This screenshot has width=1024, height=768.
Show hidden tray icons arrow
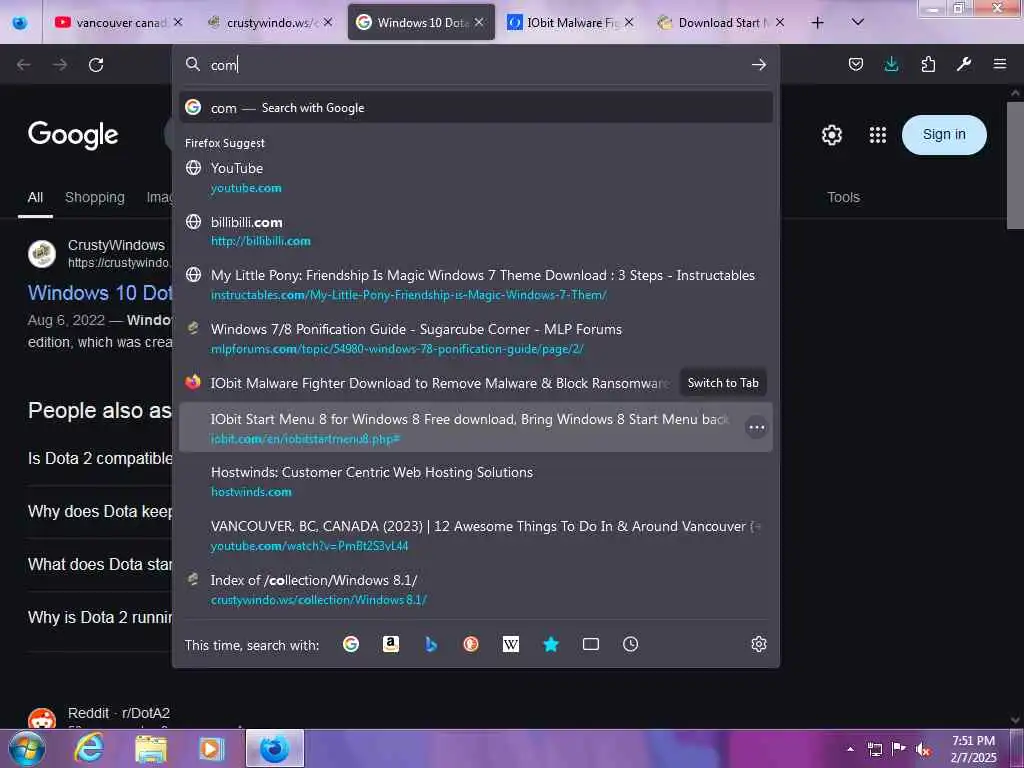click(x=850, y=749)
